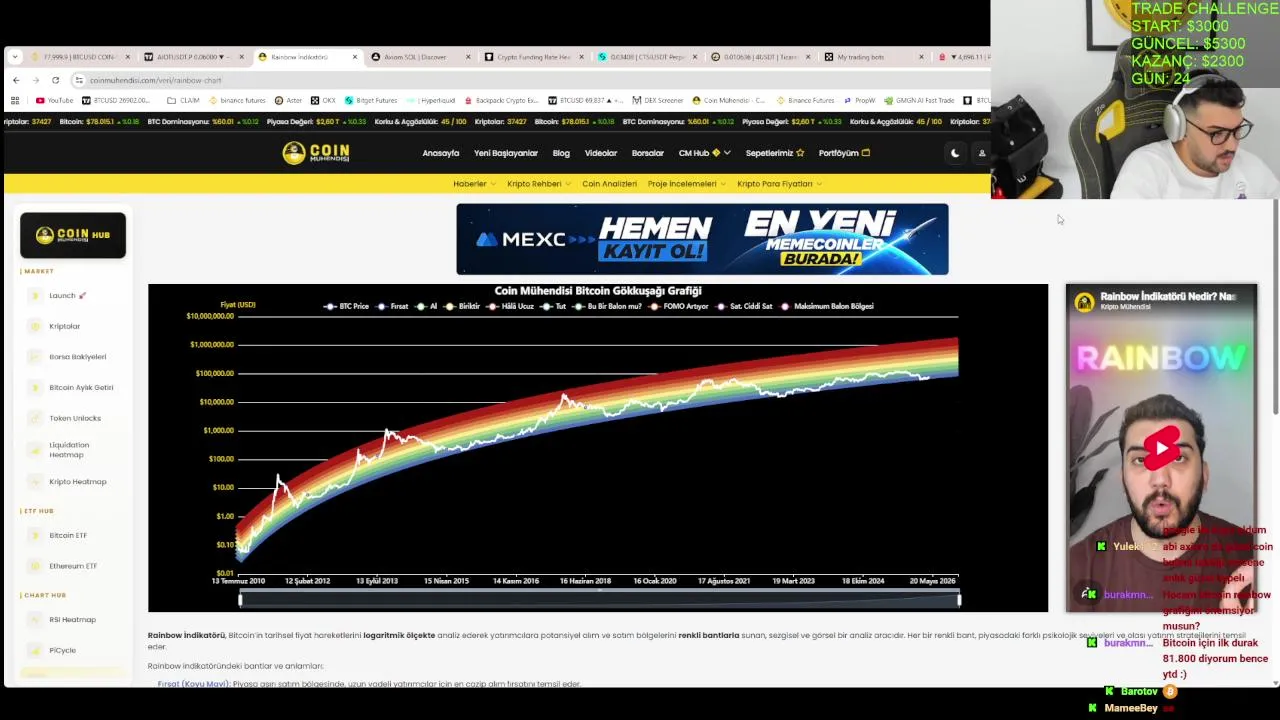Open the CLAIM bookmark folder

[x=184, y=100]
